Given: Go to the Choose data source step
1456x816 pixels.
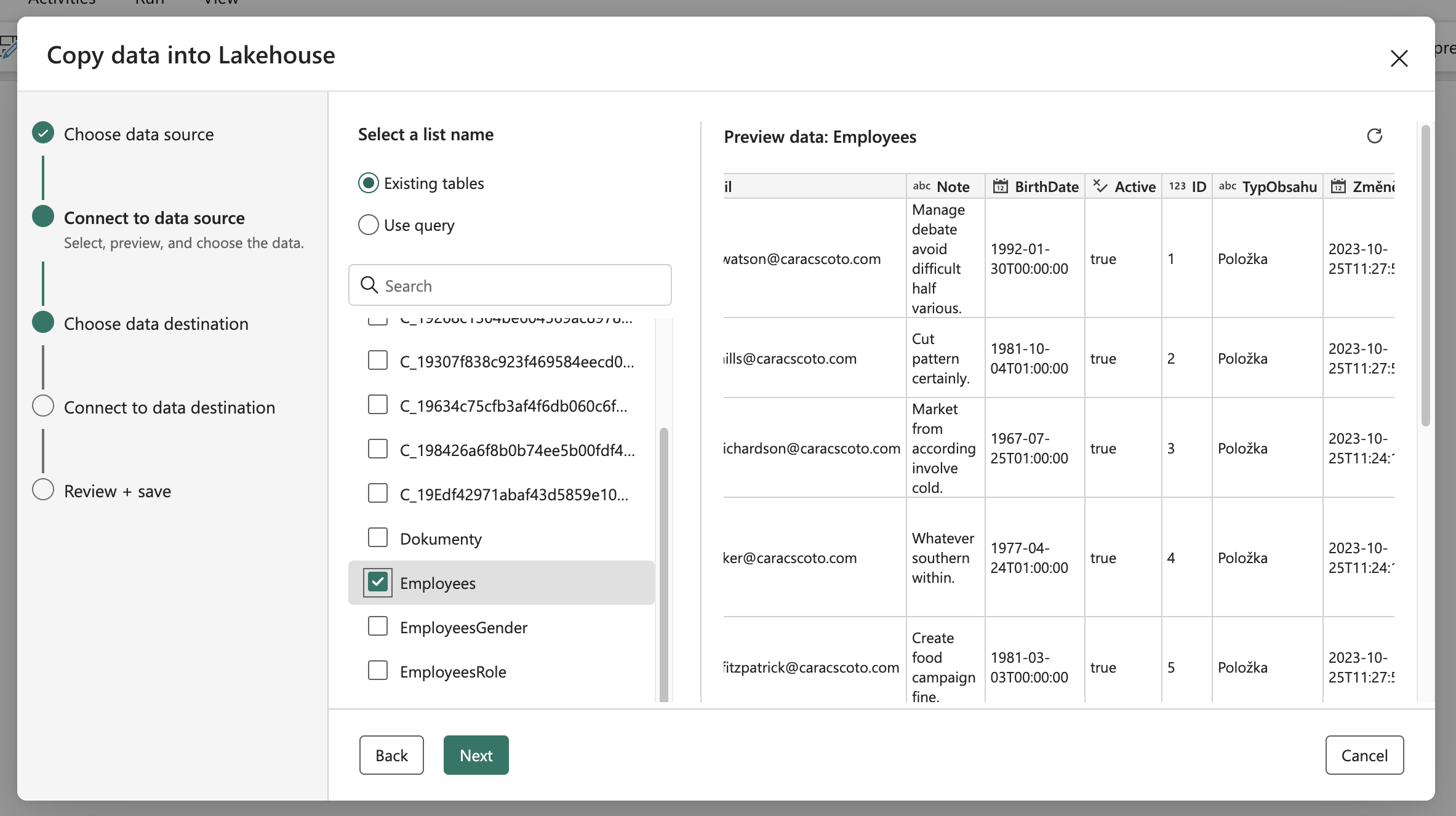Looking at the screenshot, I should coord(139,134).
